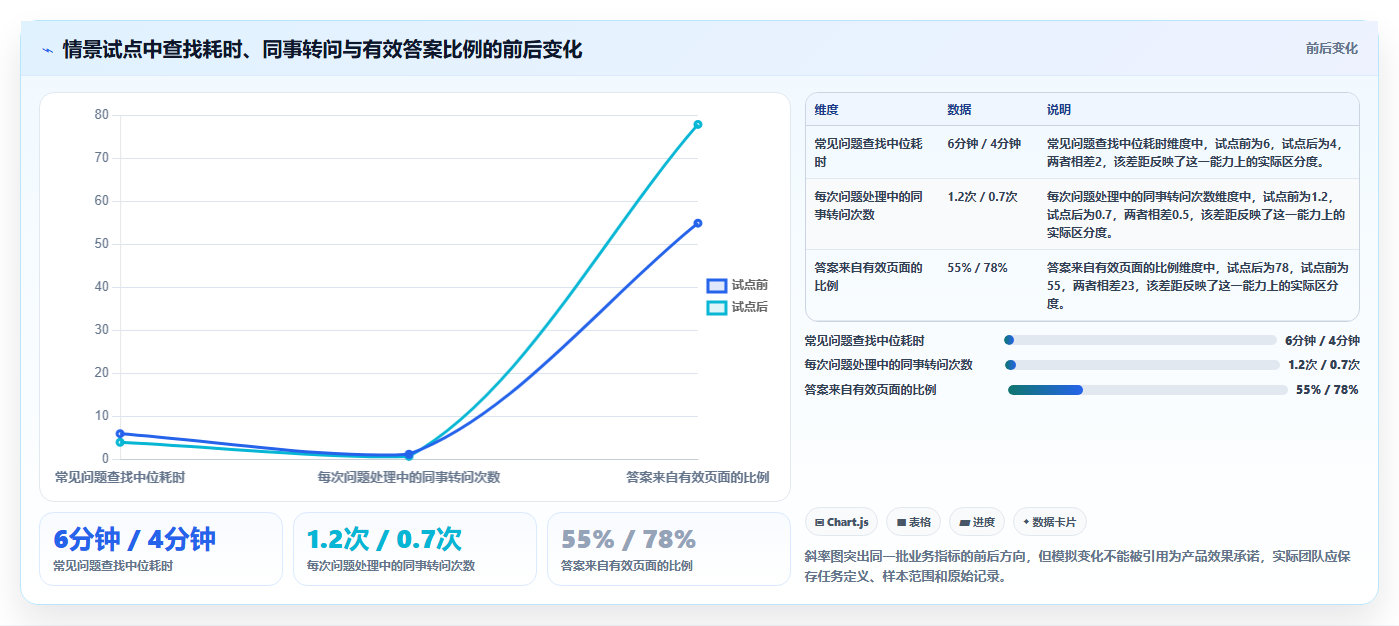Toggle the 试点后 legend entry

[737, 307]
